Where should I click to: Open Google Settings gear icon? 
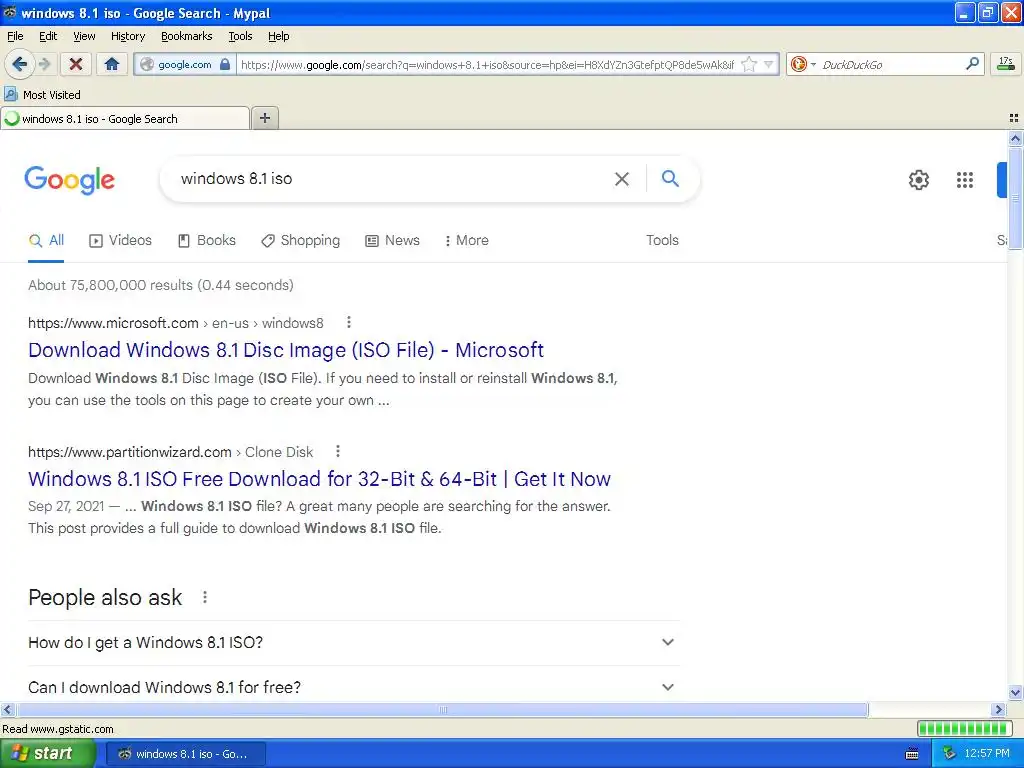coord(919,180)
